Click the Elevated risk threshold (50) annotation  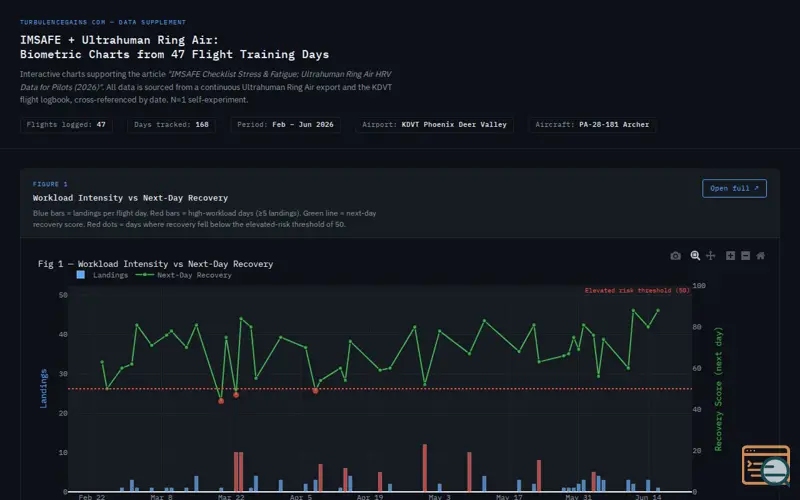point(637,290)
